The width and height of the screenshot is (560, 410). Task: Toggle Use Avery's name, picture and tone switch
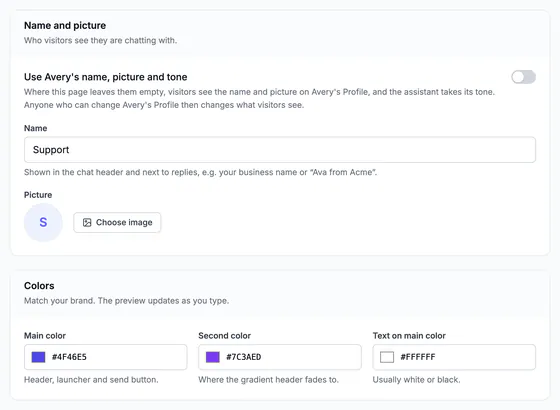click(x=523, y=77)
